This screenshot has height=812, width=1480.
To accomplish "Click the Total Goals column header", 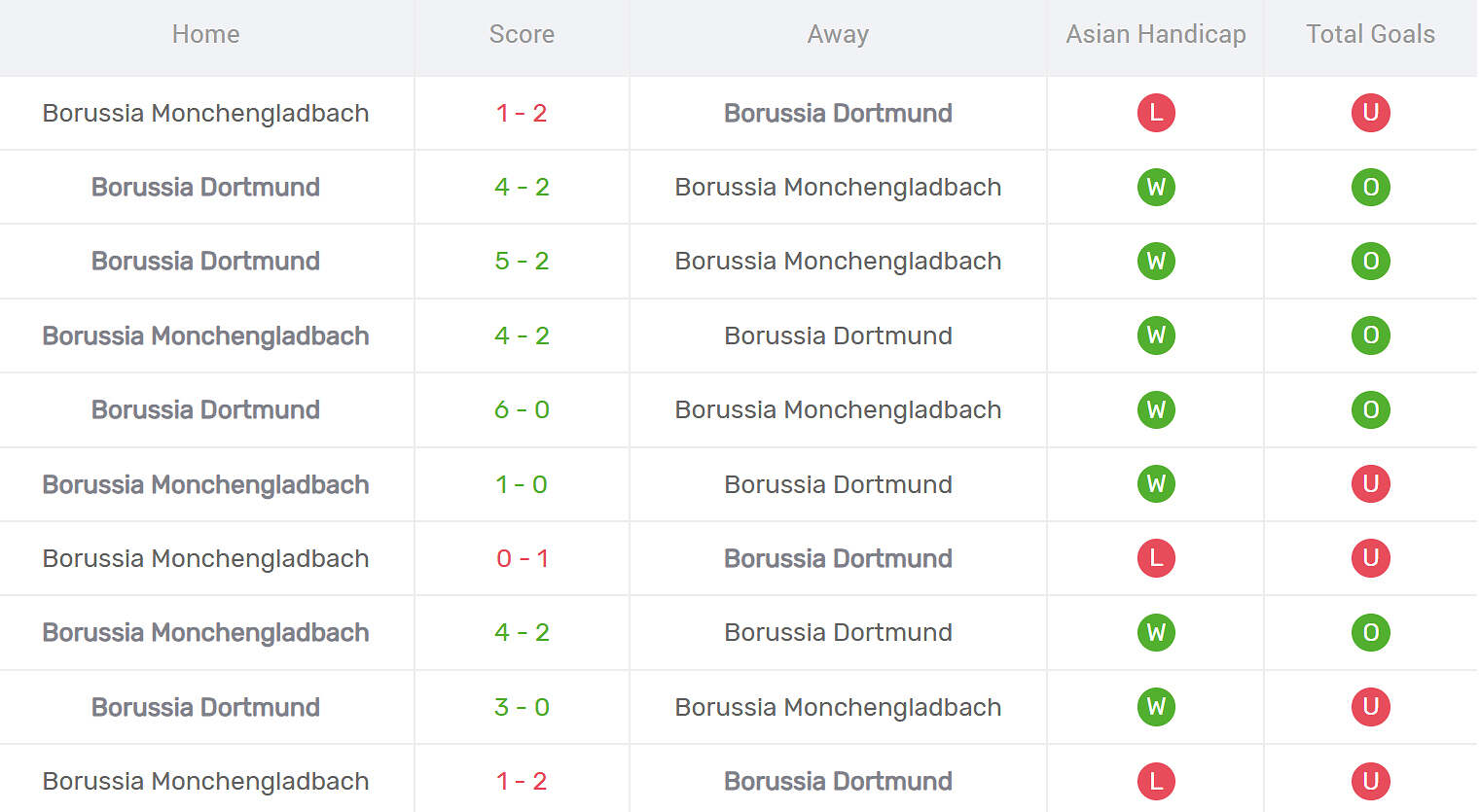I will (x=1370, y=35).
